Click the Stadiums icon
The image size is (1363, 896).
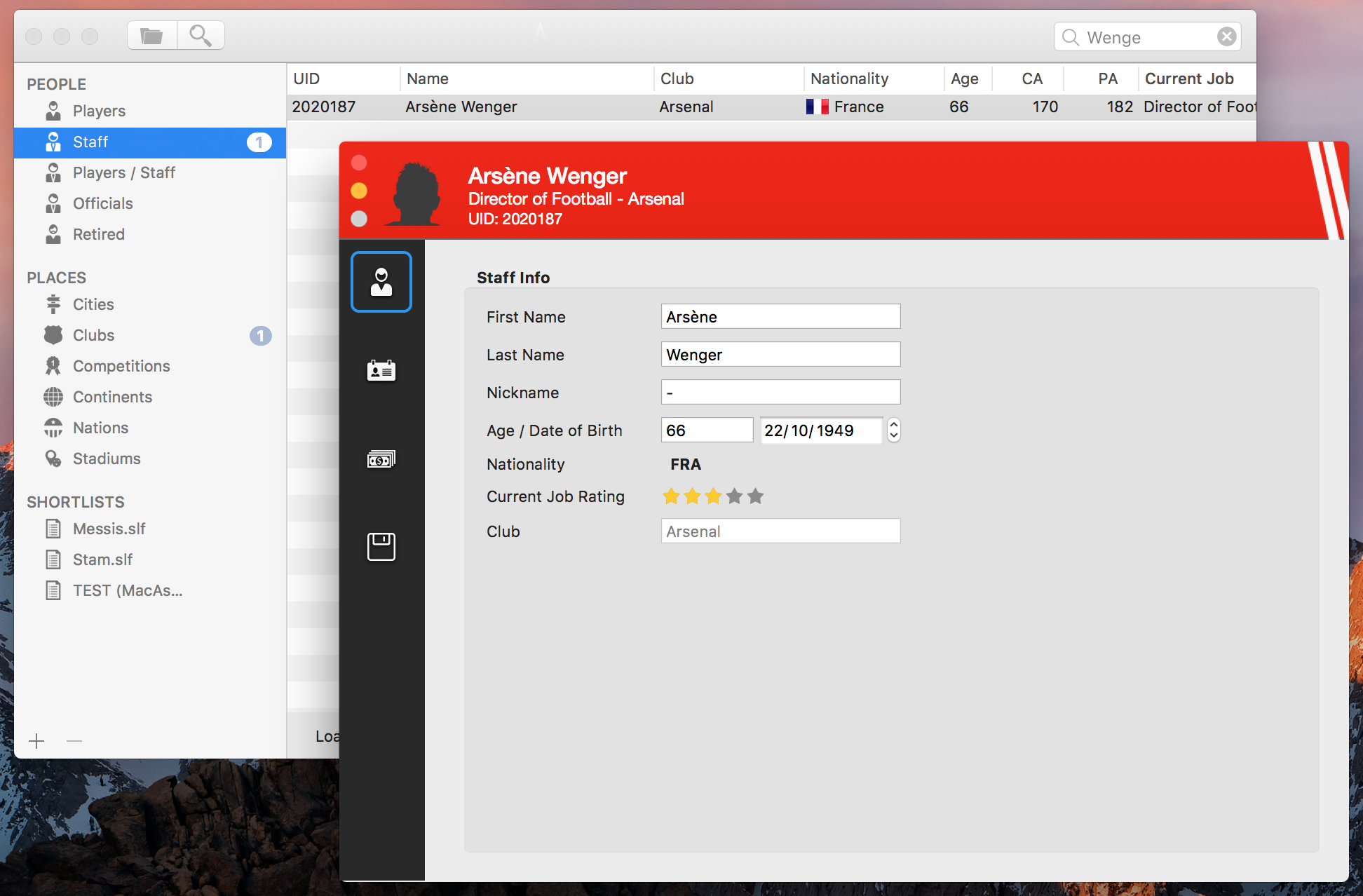(53, 459)
